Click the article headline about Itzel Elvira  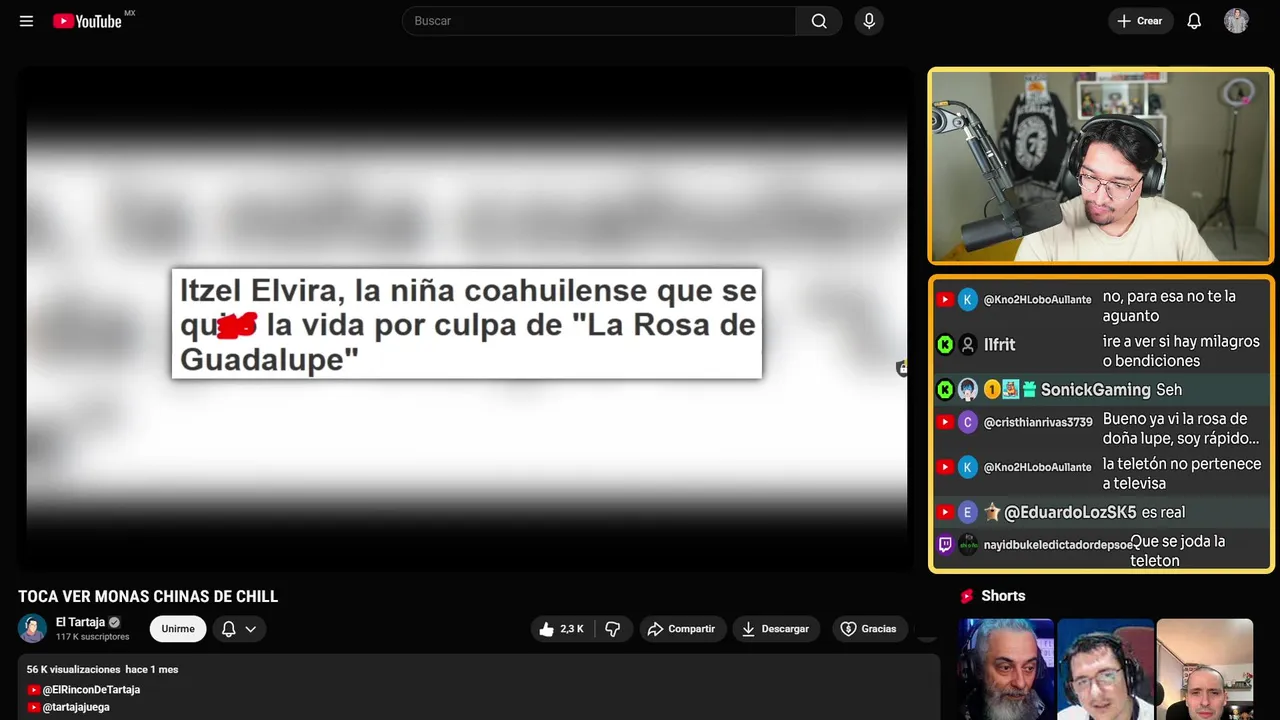tap(467, 324)
